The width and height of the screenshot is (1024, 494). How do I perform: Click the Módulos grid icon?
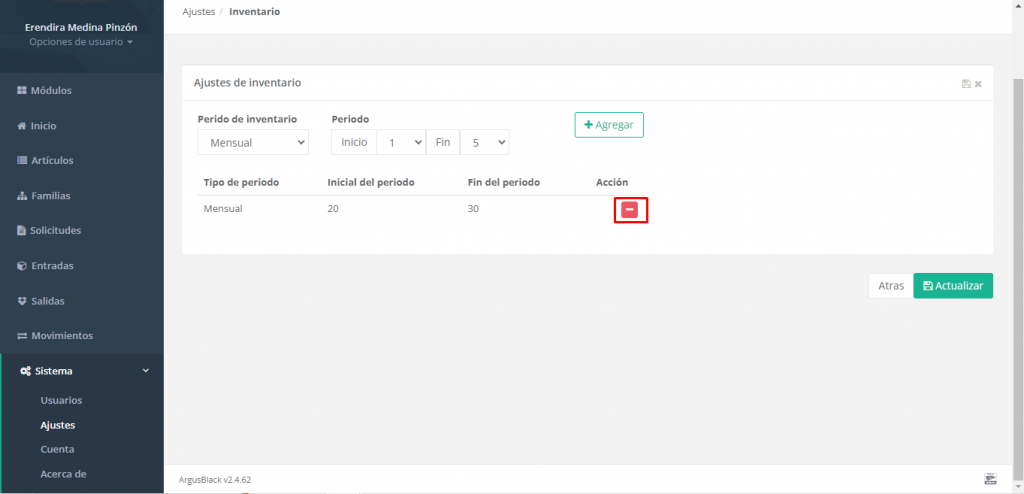[x=22, y=91]
